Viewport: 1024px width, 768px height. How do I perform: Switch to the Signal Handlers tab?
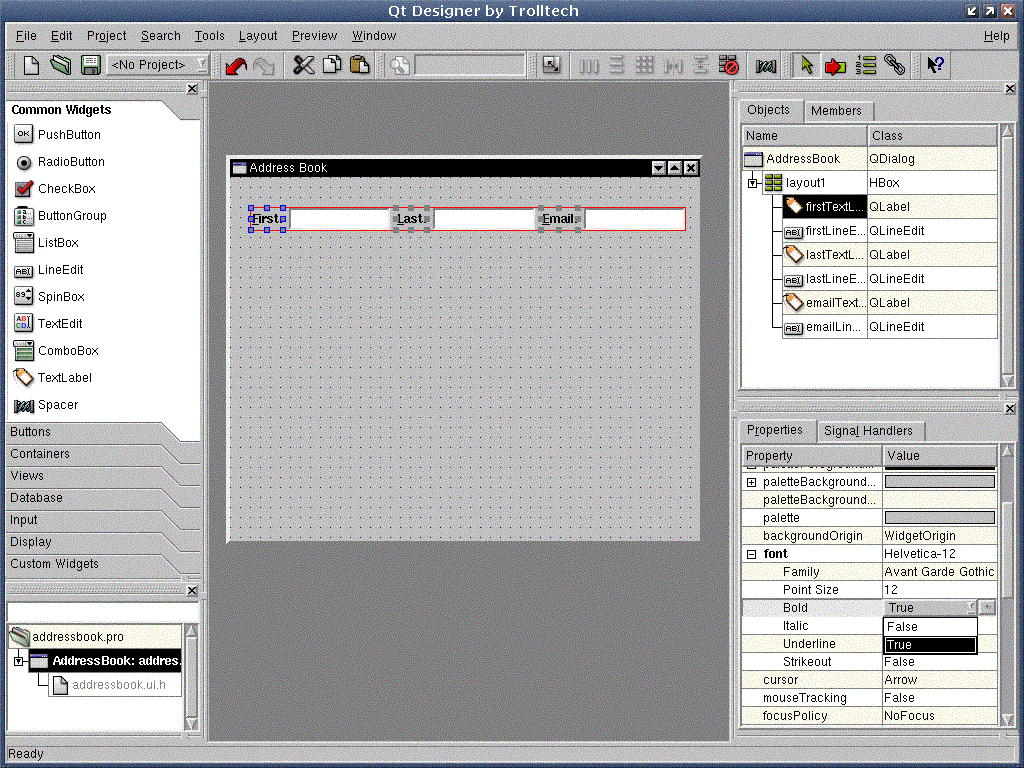click(867, 431)
